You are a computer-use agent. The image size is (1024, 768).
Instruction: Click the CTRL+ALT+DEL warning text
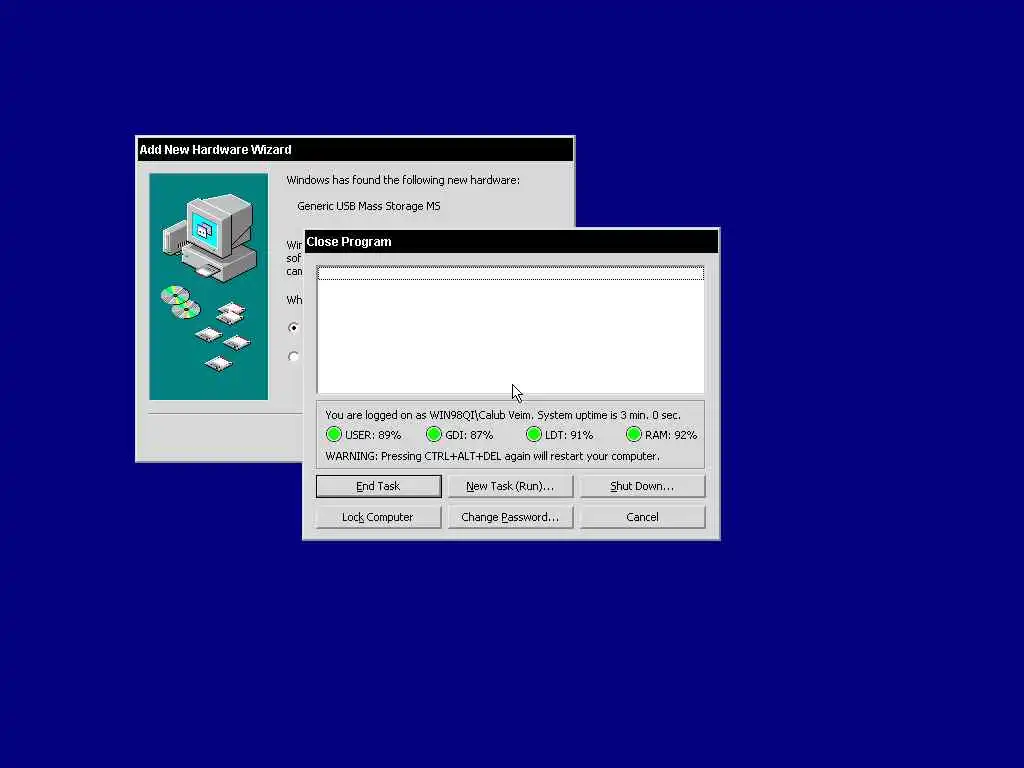tap(492, 456)
